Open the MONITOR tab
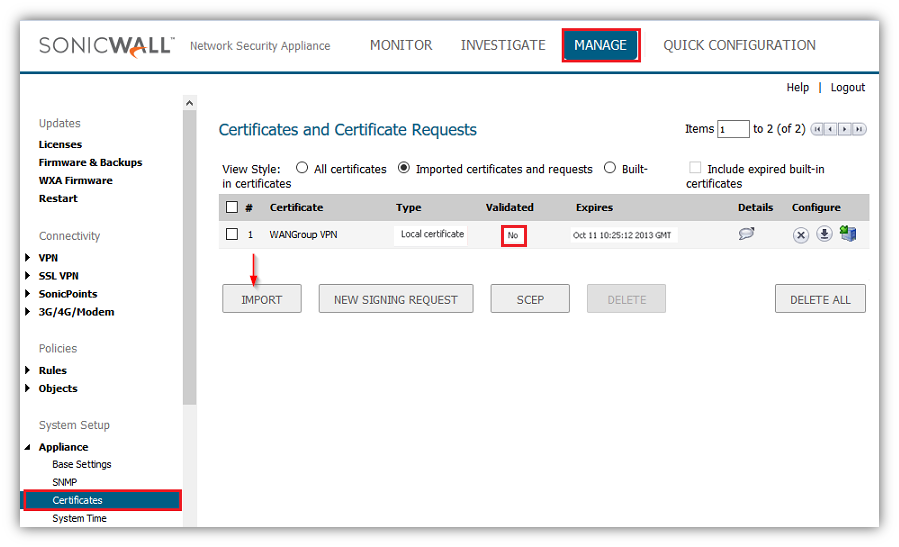Viewport: 899px width, 547px height. click(401, 45)
